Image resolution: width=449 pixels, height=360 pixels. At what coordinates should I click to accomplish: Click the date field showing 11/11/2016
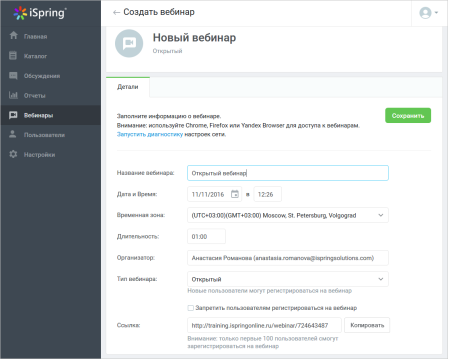214,194
